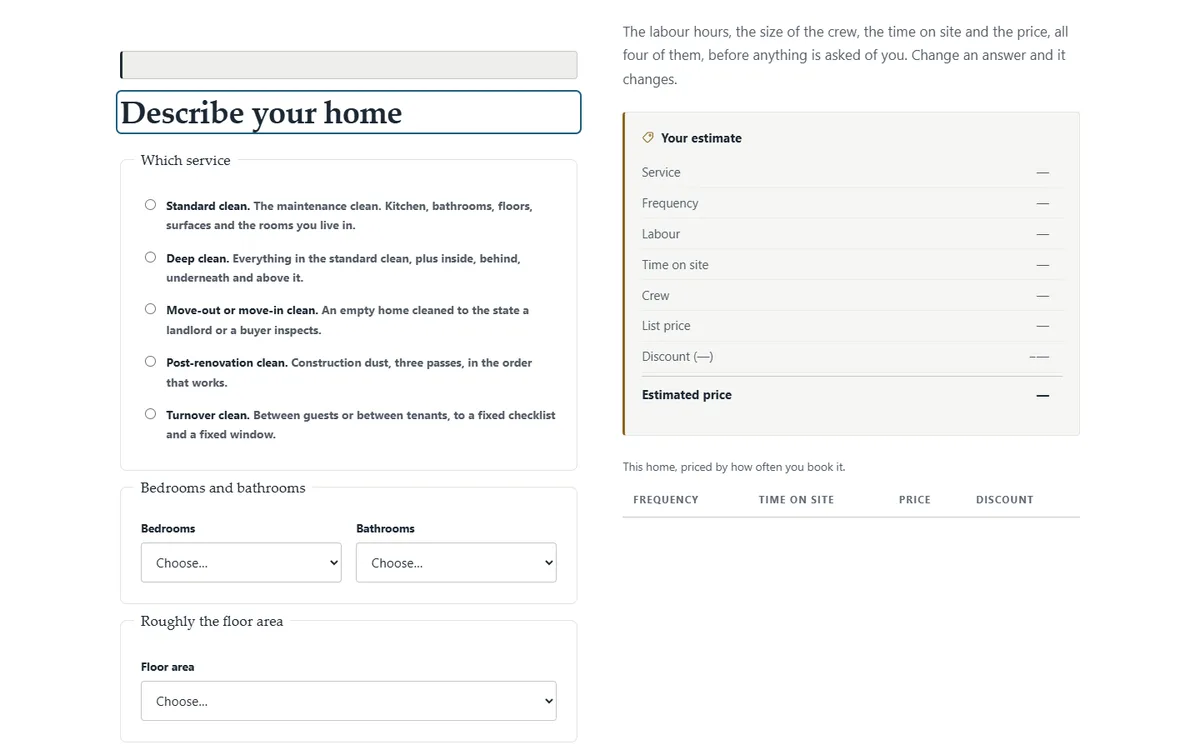Click the "Discount (—)" estimate row label
Viewport: 1200px width, 750px height.
[677, 357]
